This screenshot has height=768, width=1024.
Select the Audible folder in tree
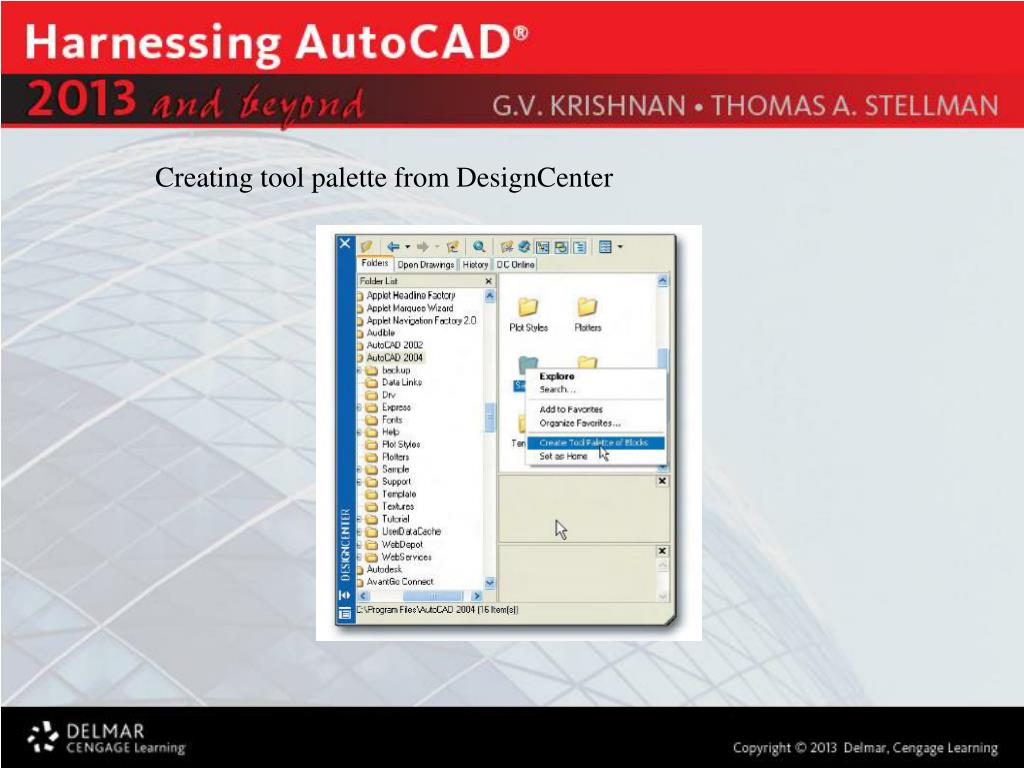click(x=381, y=333)
